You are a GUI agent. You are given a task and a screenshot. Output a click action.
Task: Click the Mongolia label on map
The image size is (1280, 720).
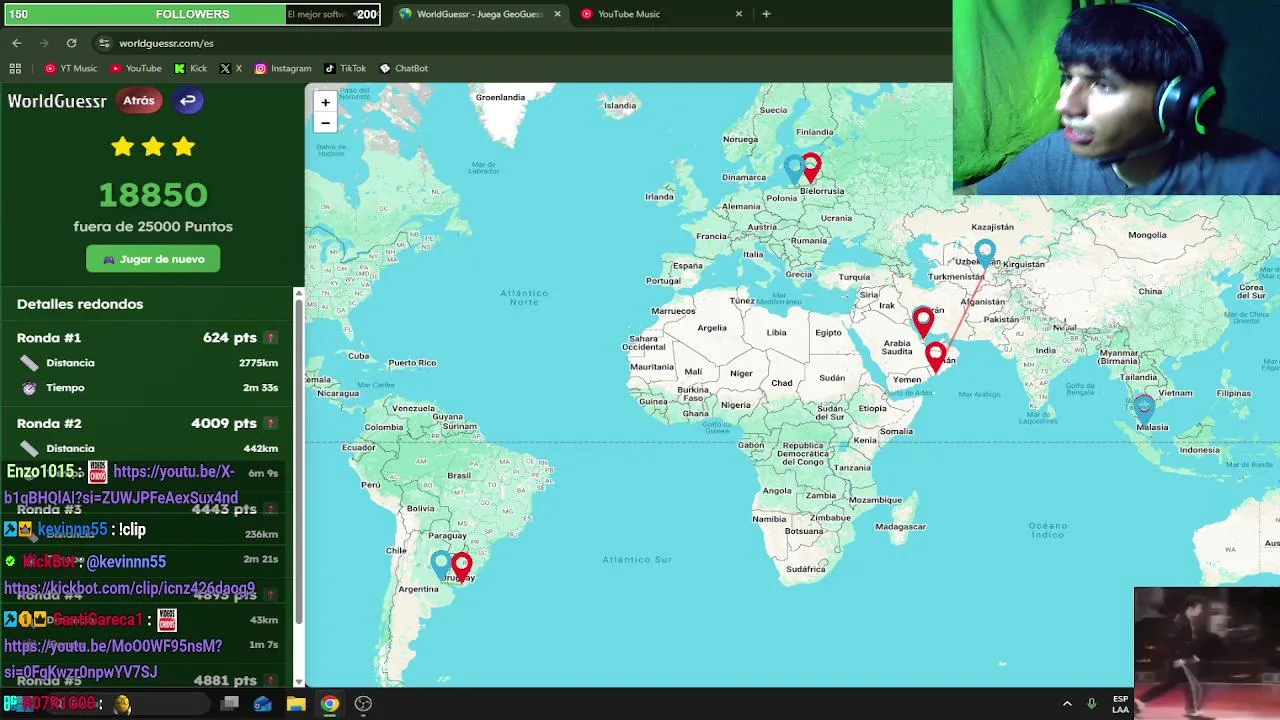pos(1147,235)
